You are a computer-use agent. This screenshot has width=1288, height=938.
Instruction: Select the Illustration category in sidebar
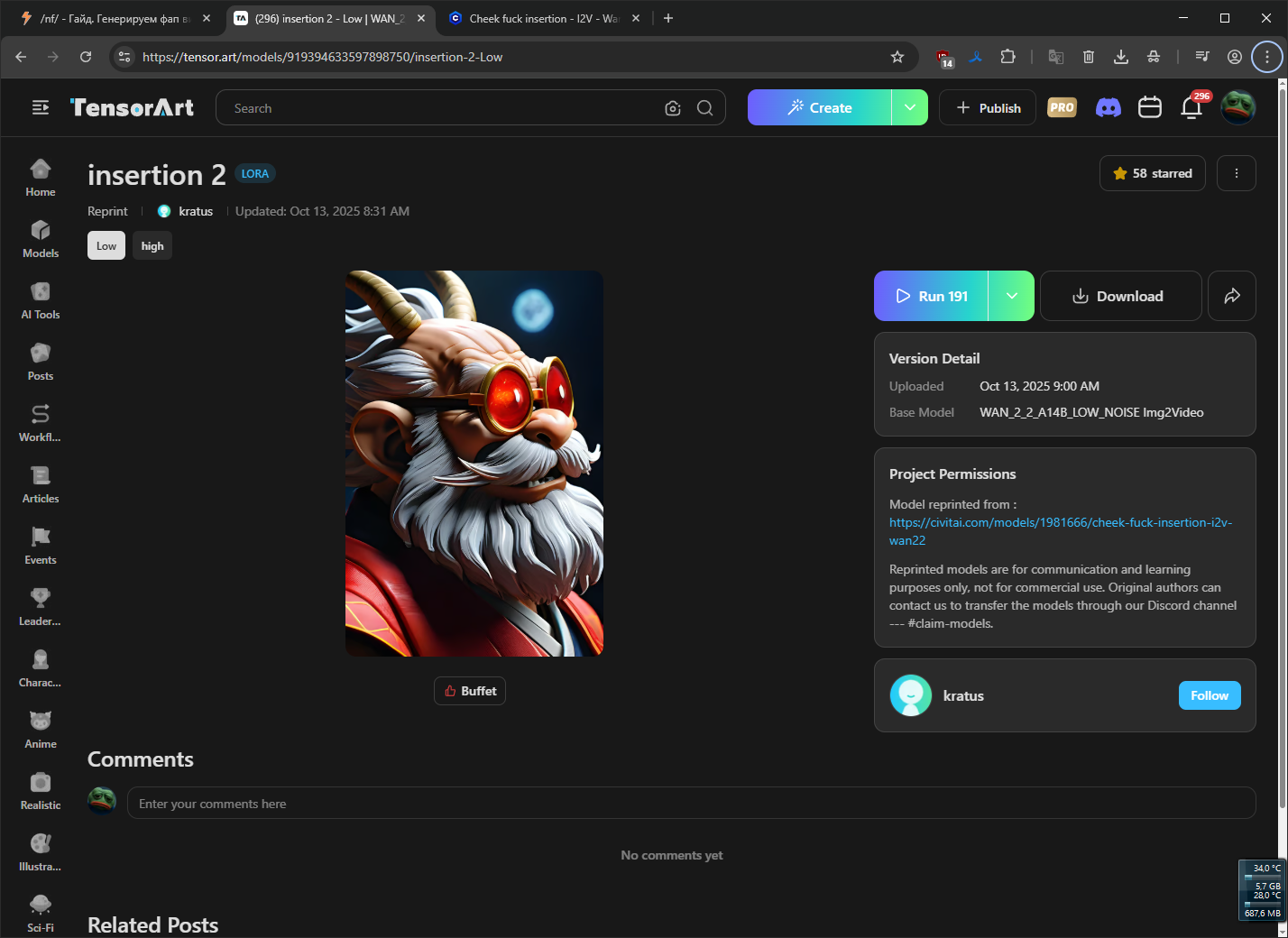coord(41,853)
